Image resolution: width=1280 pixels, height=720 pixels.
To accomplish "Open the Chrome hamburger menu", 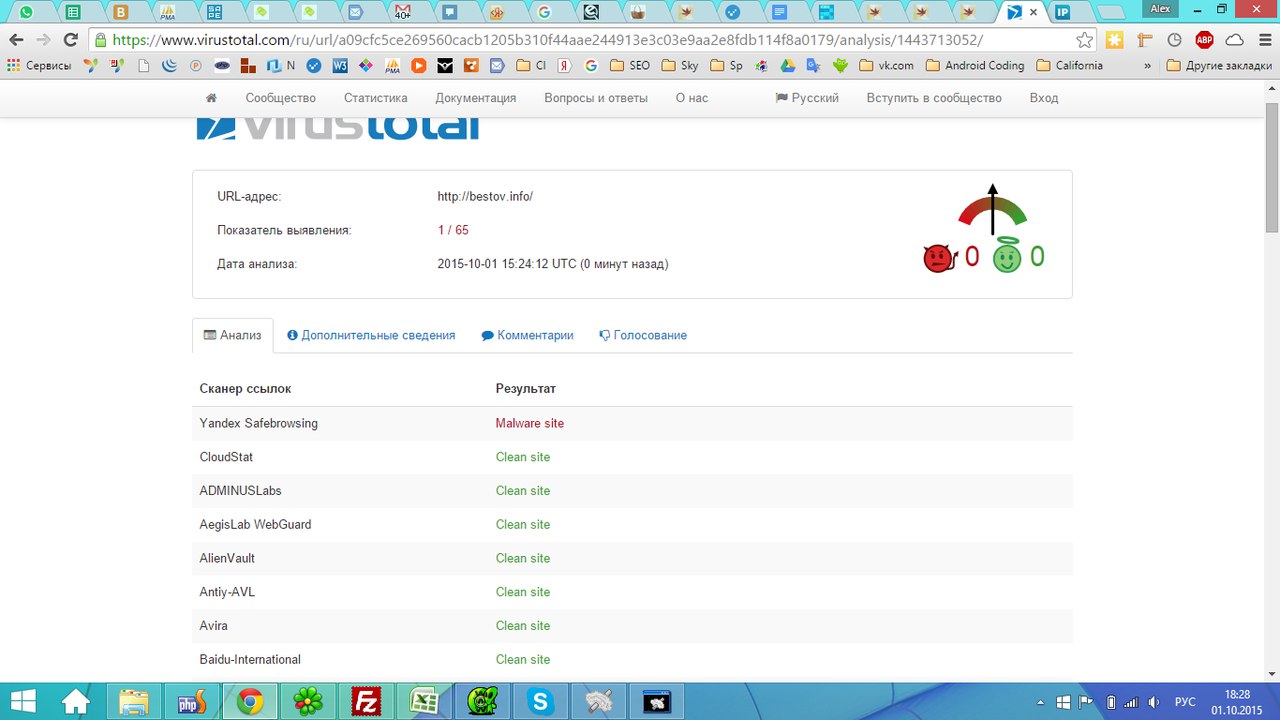I will 1264,40.
